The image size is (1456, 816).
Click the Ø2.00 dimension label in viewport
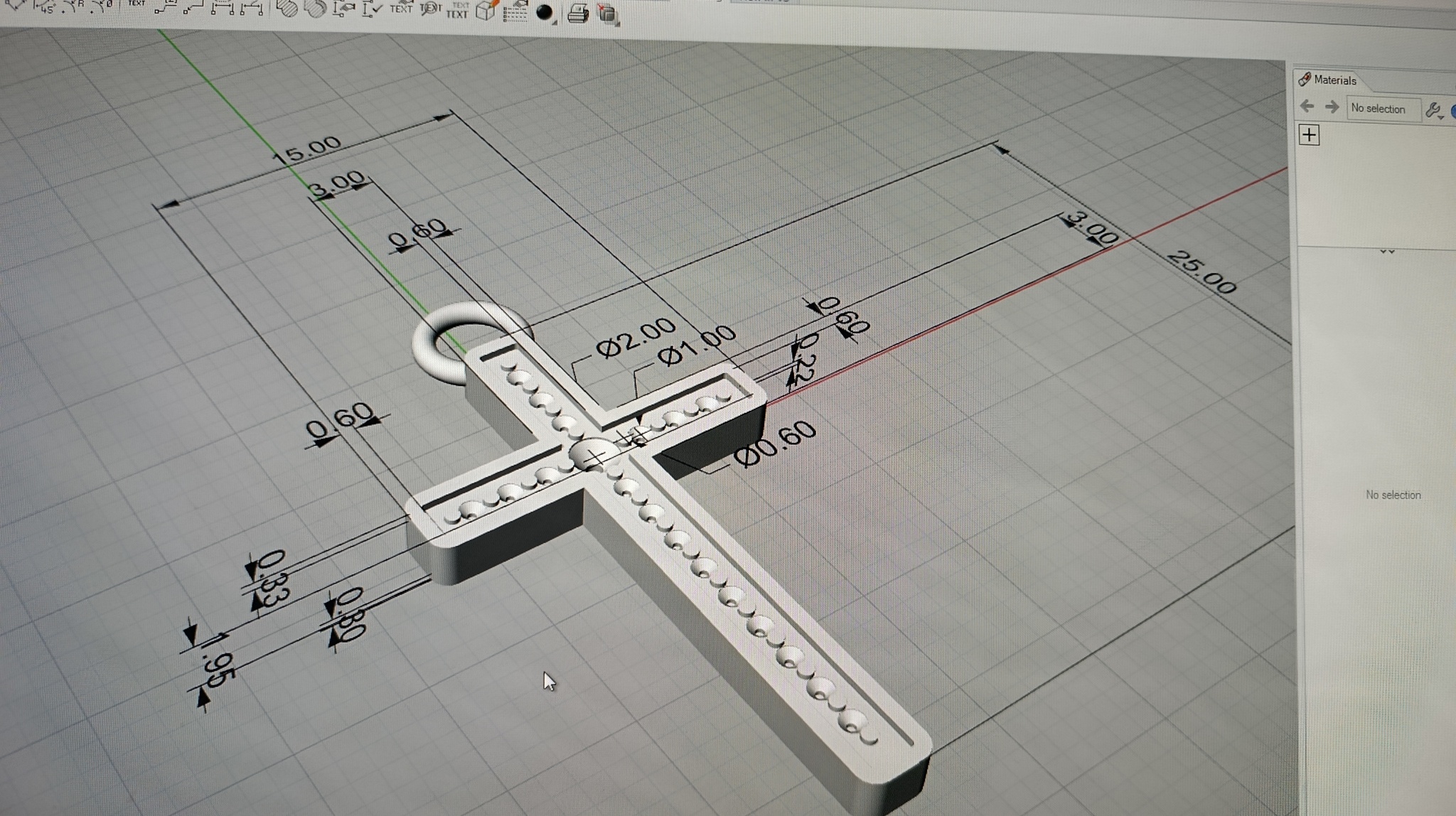pyautogui.click(x=636, y=338)
